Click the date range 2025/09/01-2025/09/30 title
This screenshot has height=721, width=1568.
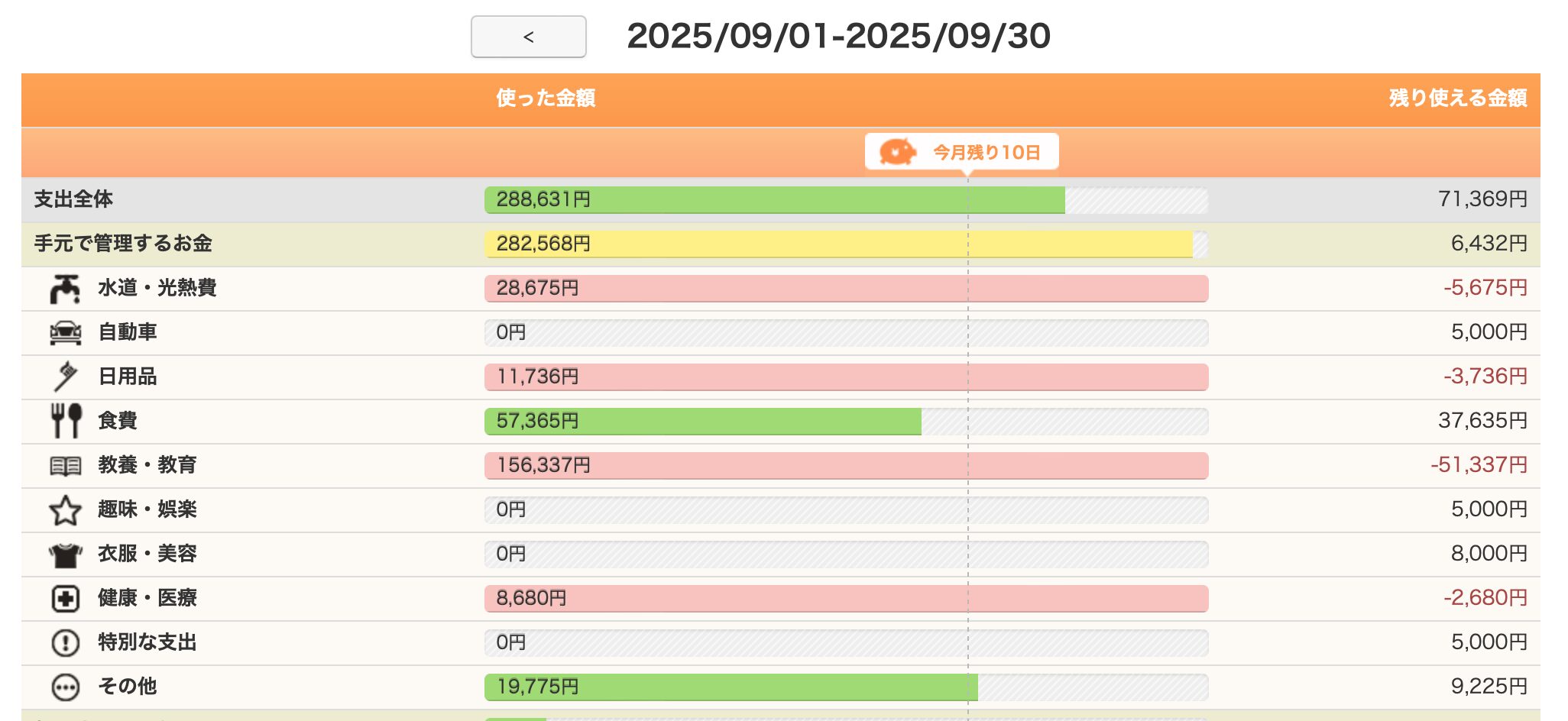click(838, 36)
